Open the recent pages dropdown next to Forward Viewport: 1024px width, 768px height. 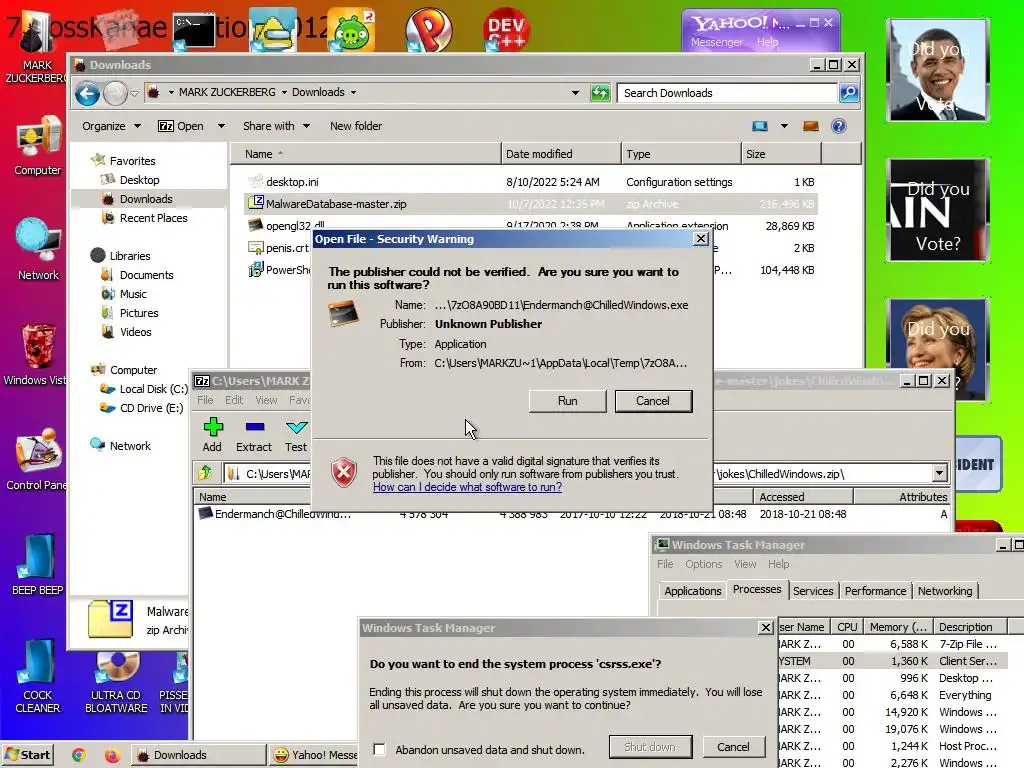tap(134, 93)
